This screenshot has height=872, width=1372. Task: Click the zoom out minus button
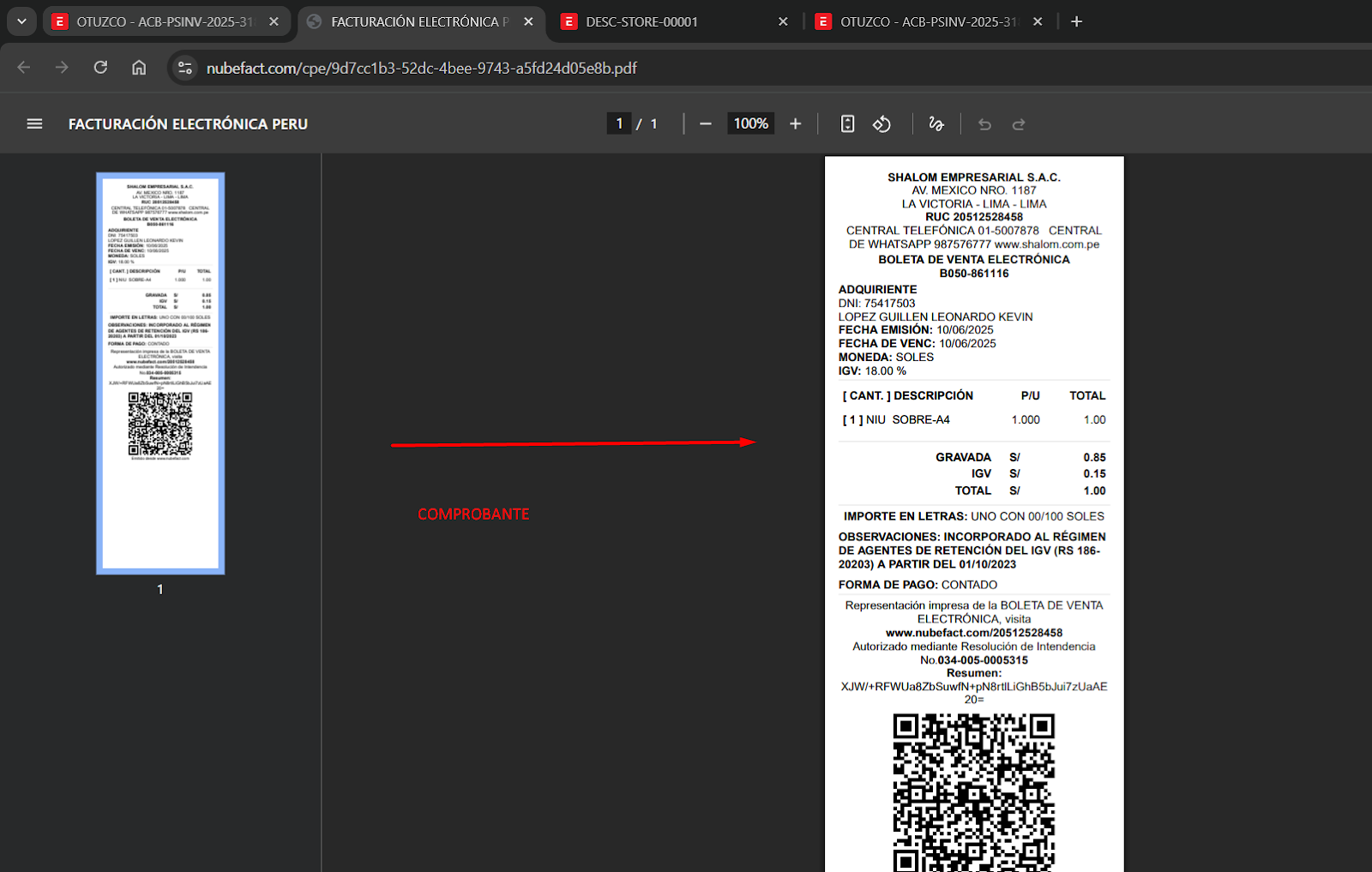[x=705, y=124]
